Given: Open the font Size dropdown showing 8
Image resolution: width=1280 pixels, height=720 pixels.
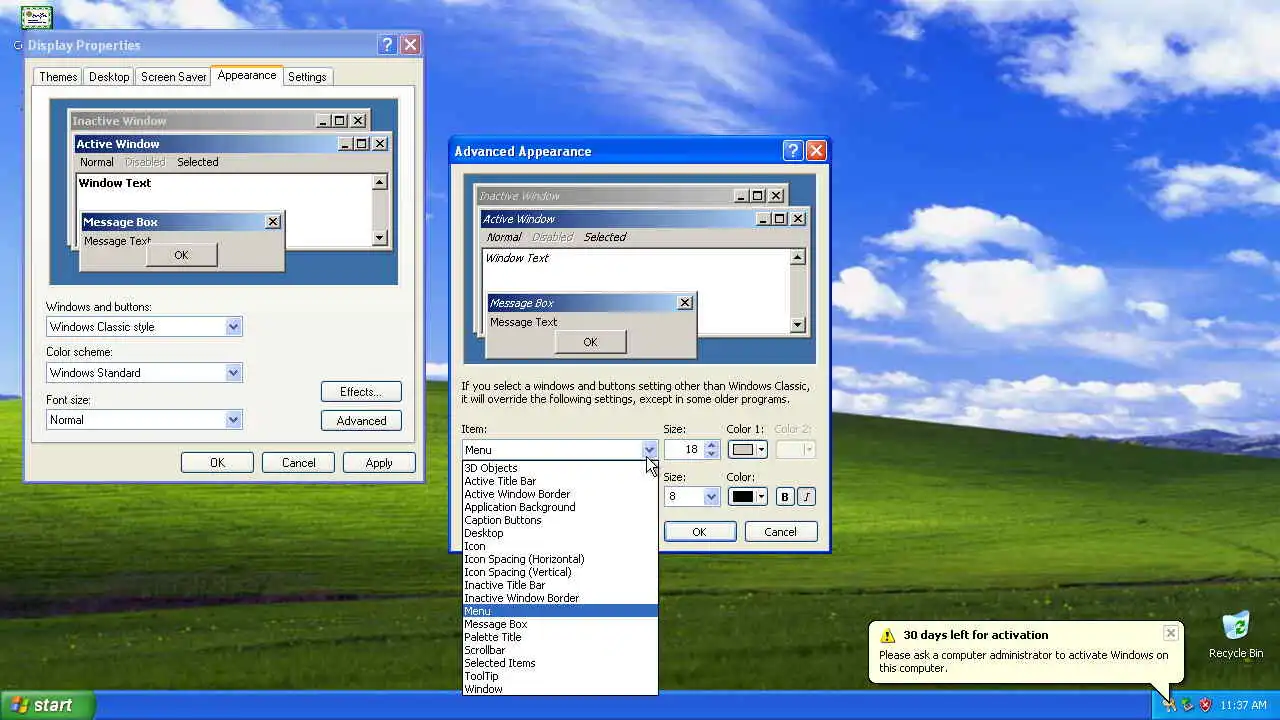Looking at the screenshot, I should 711,497.
